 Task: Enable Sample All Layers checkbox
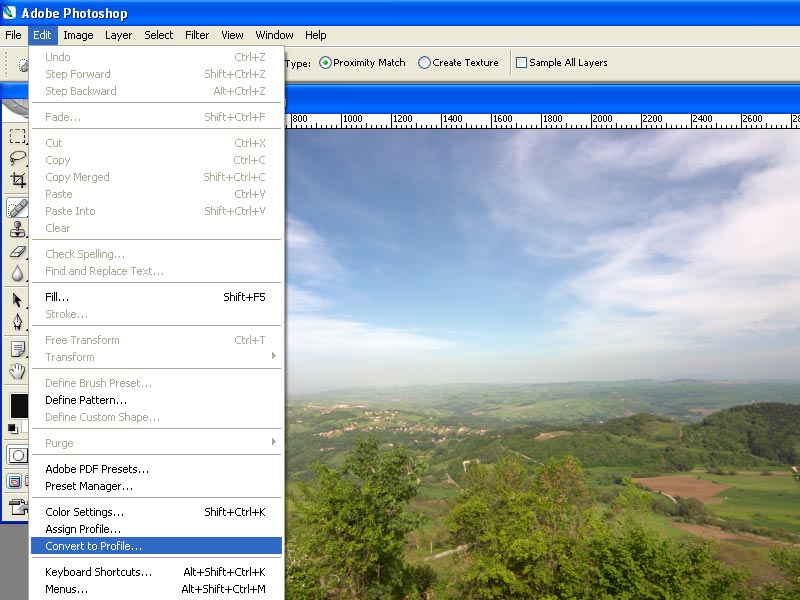[521, 63]
